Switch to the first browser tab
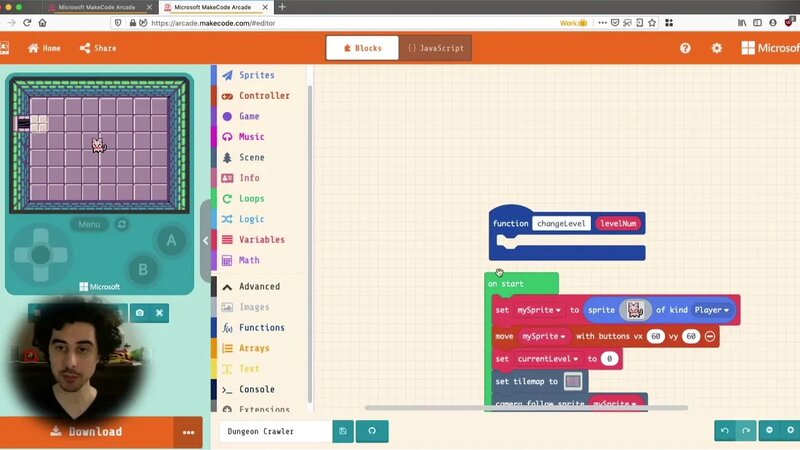The image size is (800, 450). 99,7
